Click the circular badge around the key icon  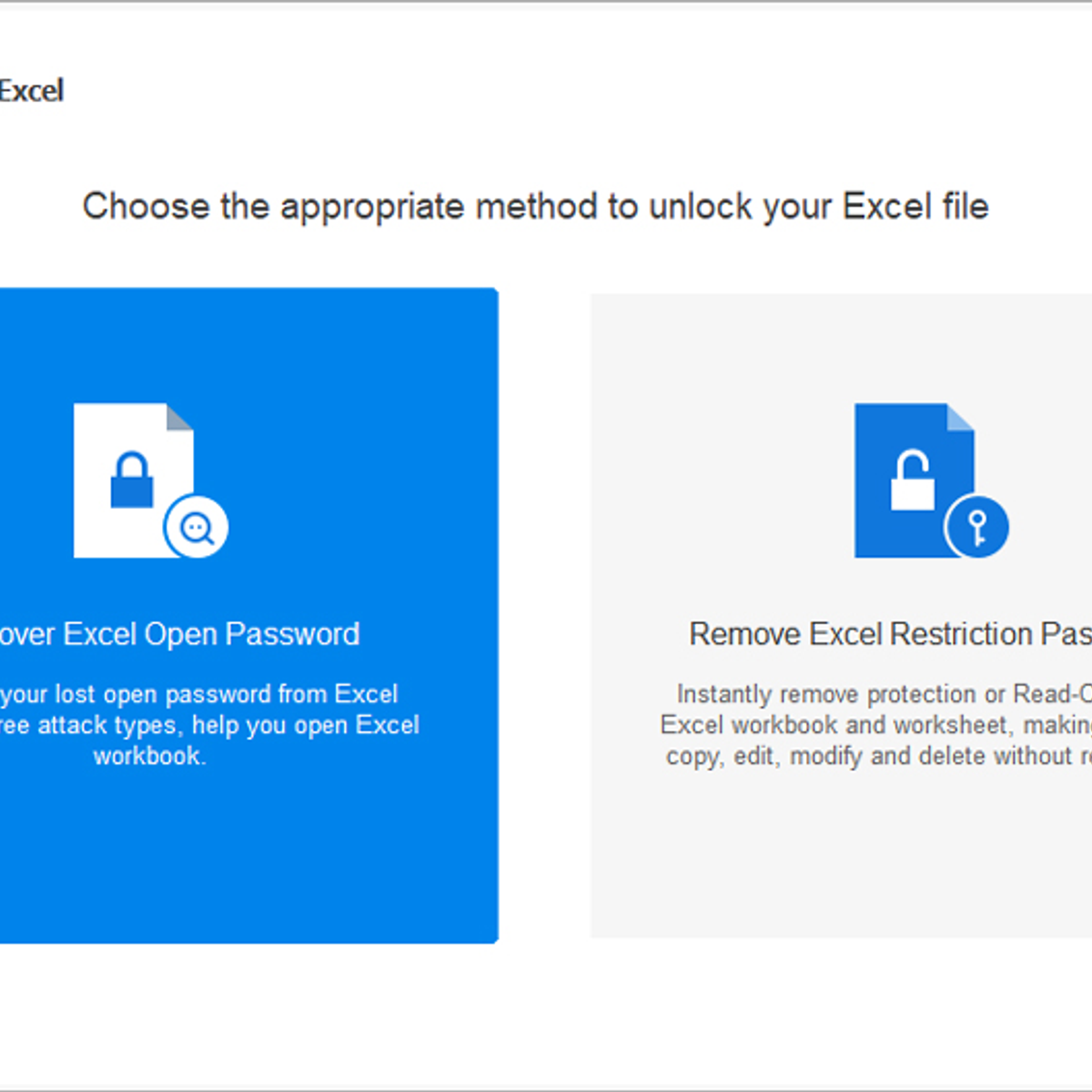978,526
